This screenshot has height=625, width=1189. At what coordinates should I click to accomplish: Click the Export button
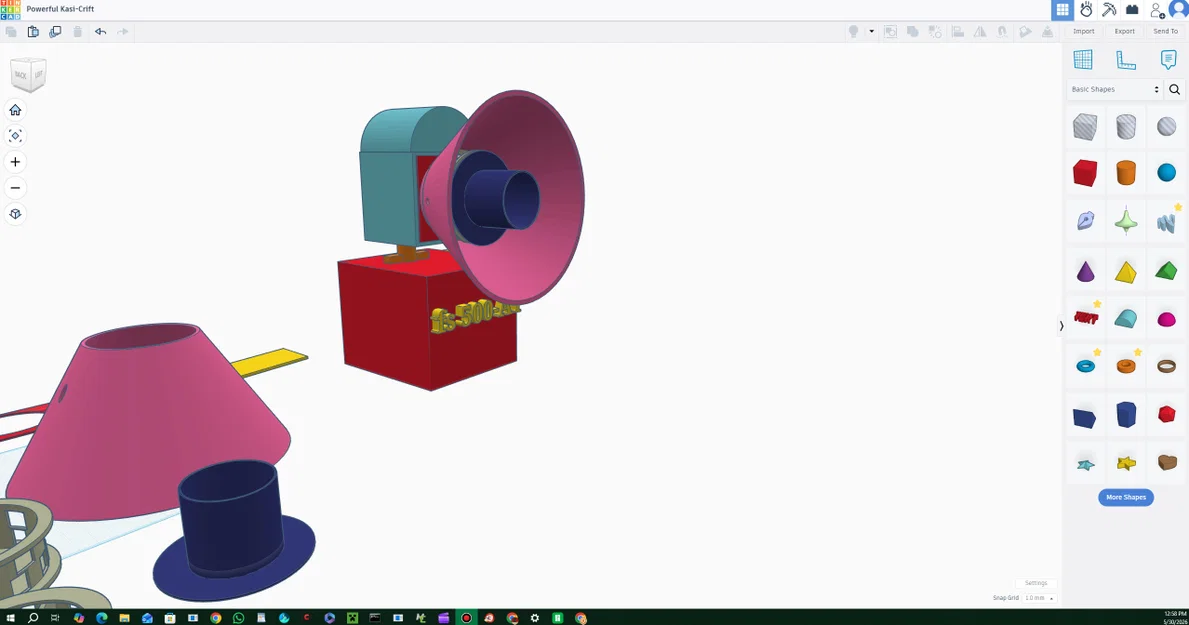tap(1125, 31)
